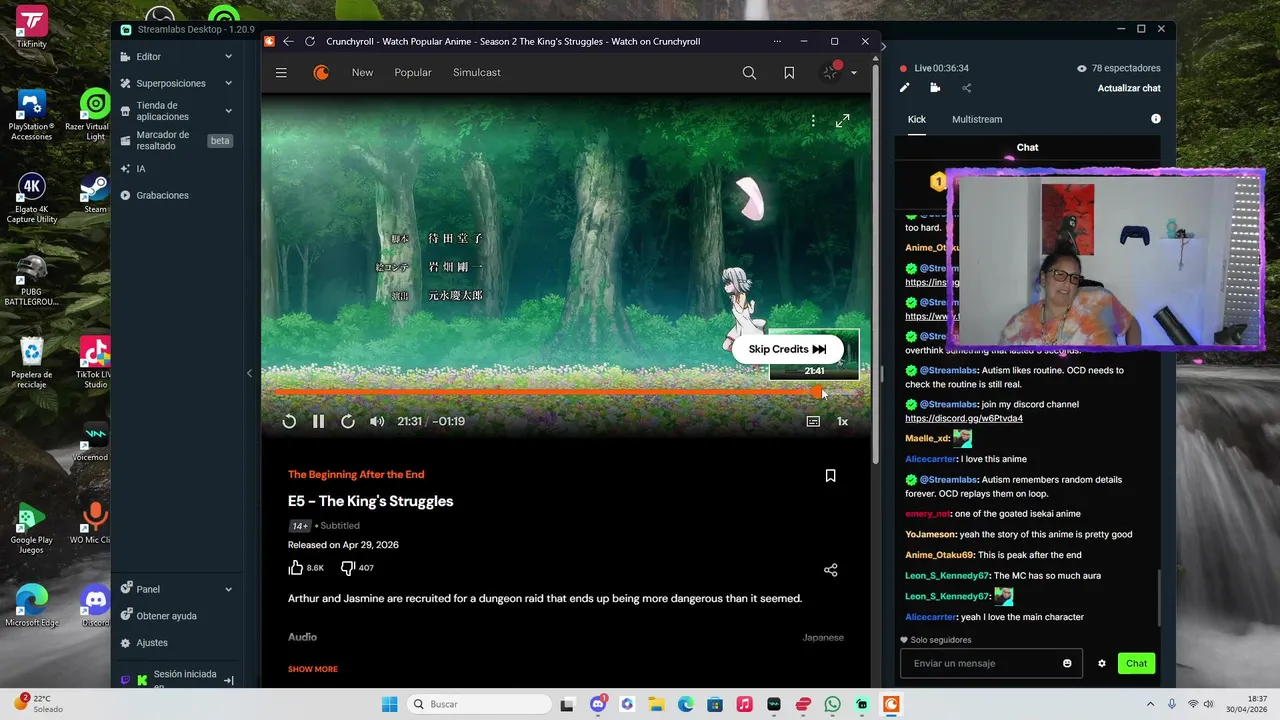Image resolution: width=1280 pixels, height=720 pixels.
Task: Click the Skip Credits button
Action: 788,349
